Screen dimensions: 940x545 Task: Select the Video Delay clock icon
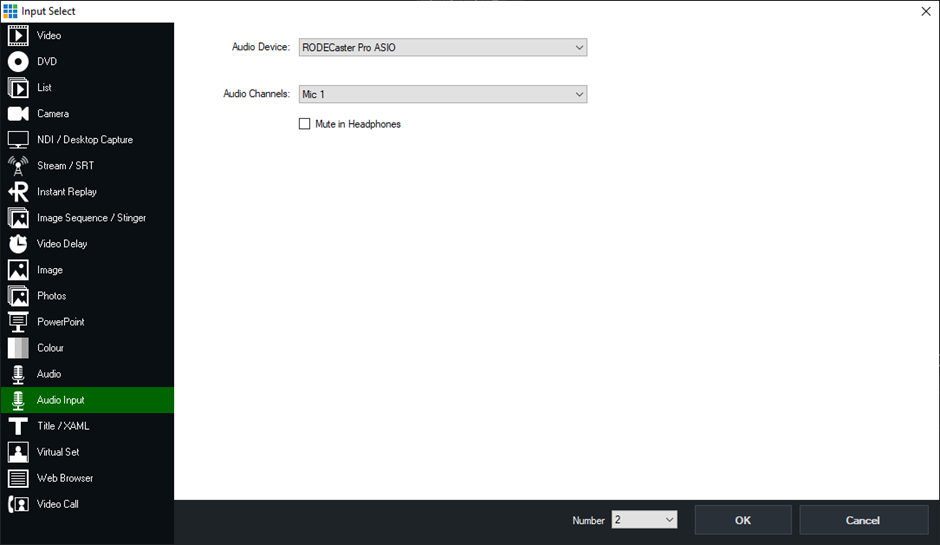pyautogui.click(x=18, y=244)
